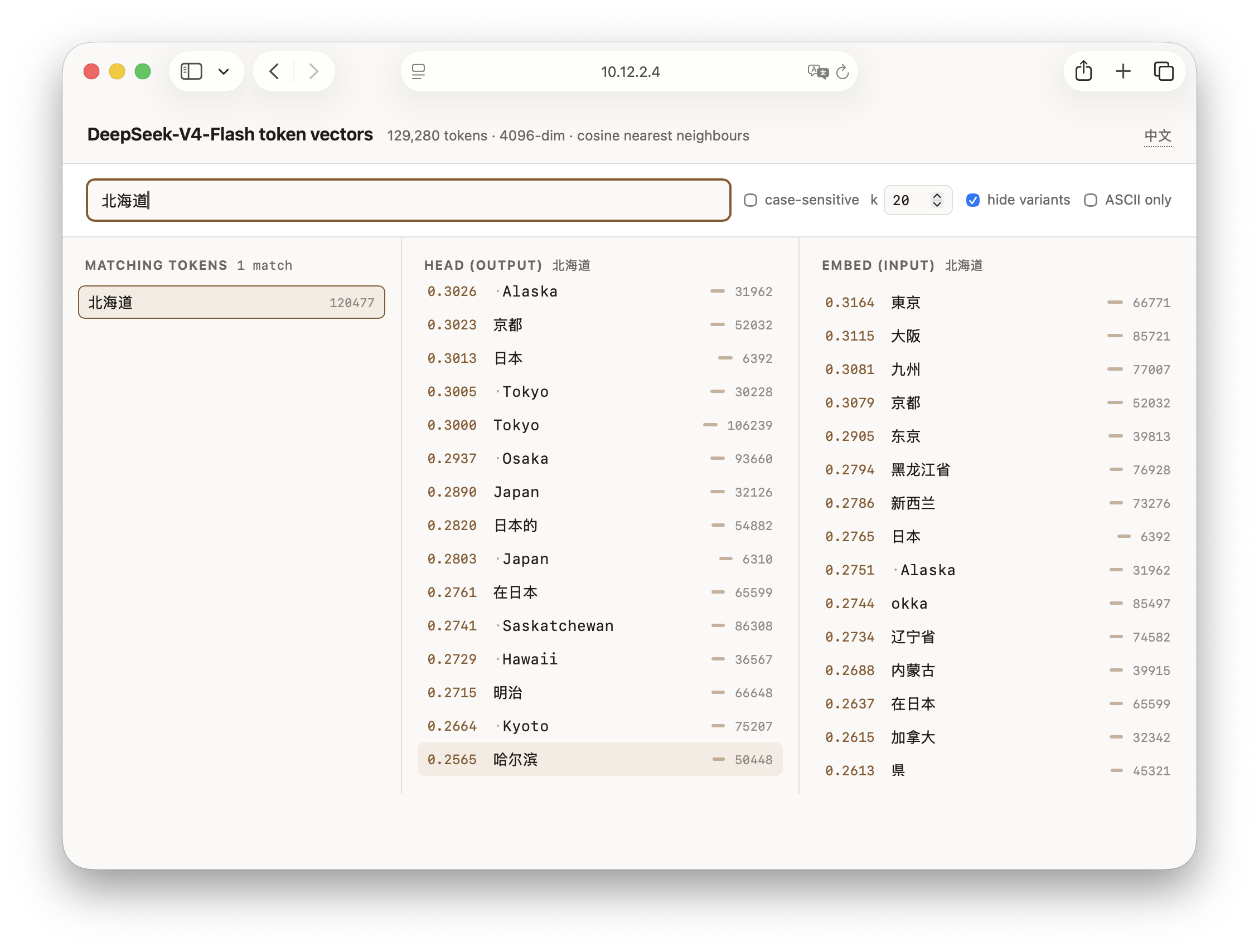Open the page reader icon in address bar
Viewport: 1259px width, 952px height.
(418, 72)
